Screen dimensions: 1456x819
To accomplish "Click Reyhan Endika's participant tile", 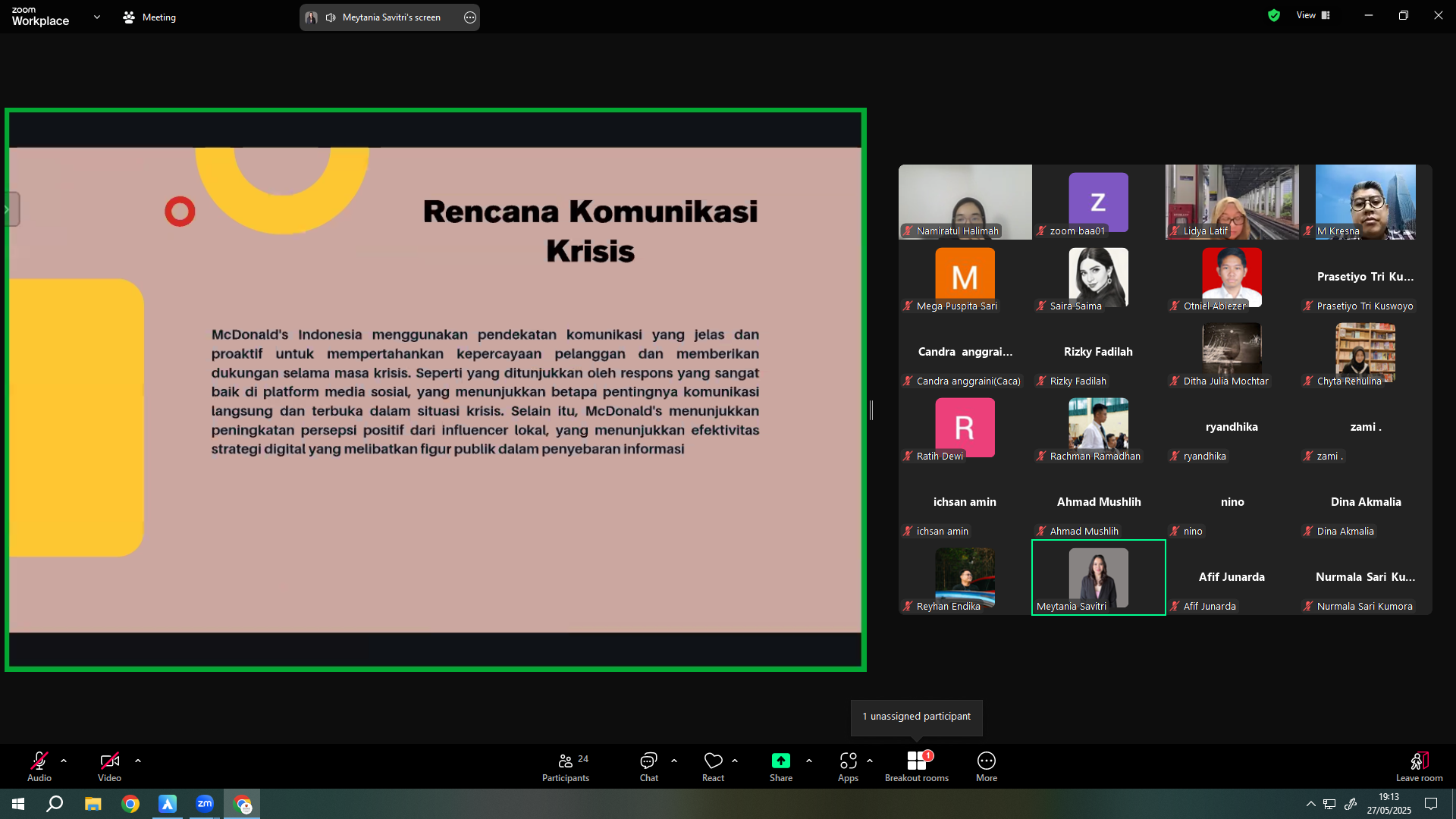I will point(965,577).
